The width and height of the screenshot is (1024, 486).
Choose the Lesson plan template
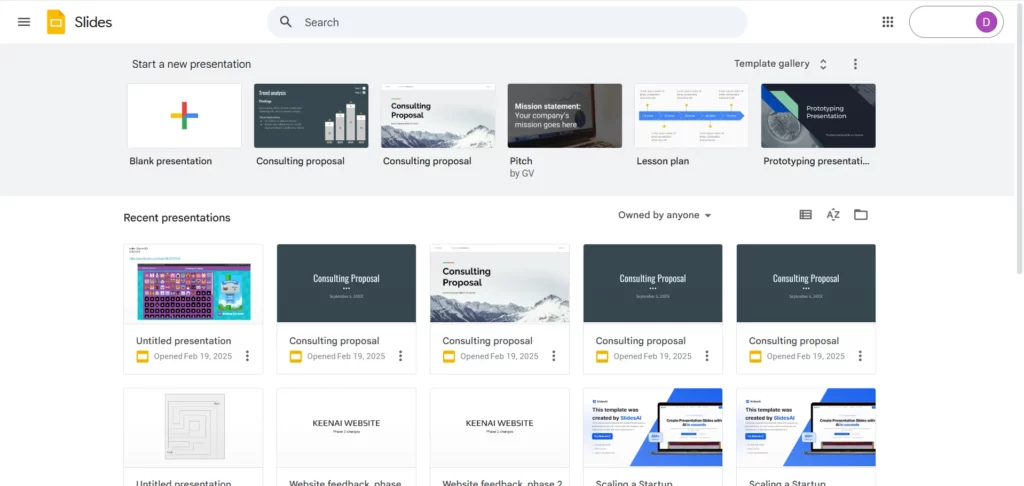point(691,116)
